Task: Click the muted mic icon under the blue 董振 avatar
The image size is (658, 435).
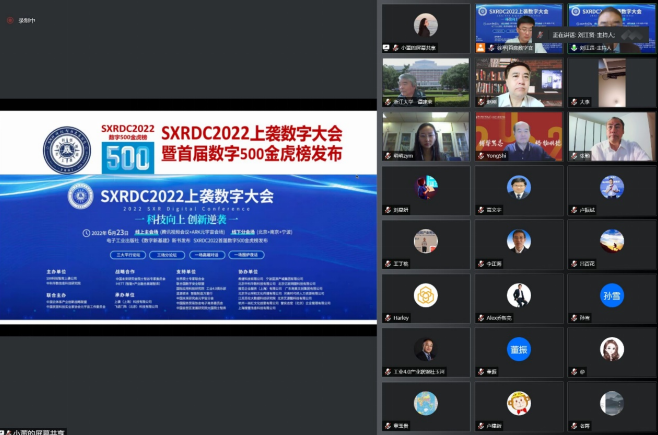Action: pos(481,372)
